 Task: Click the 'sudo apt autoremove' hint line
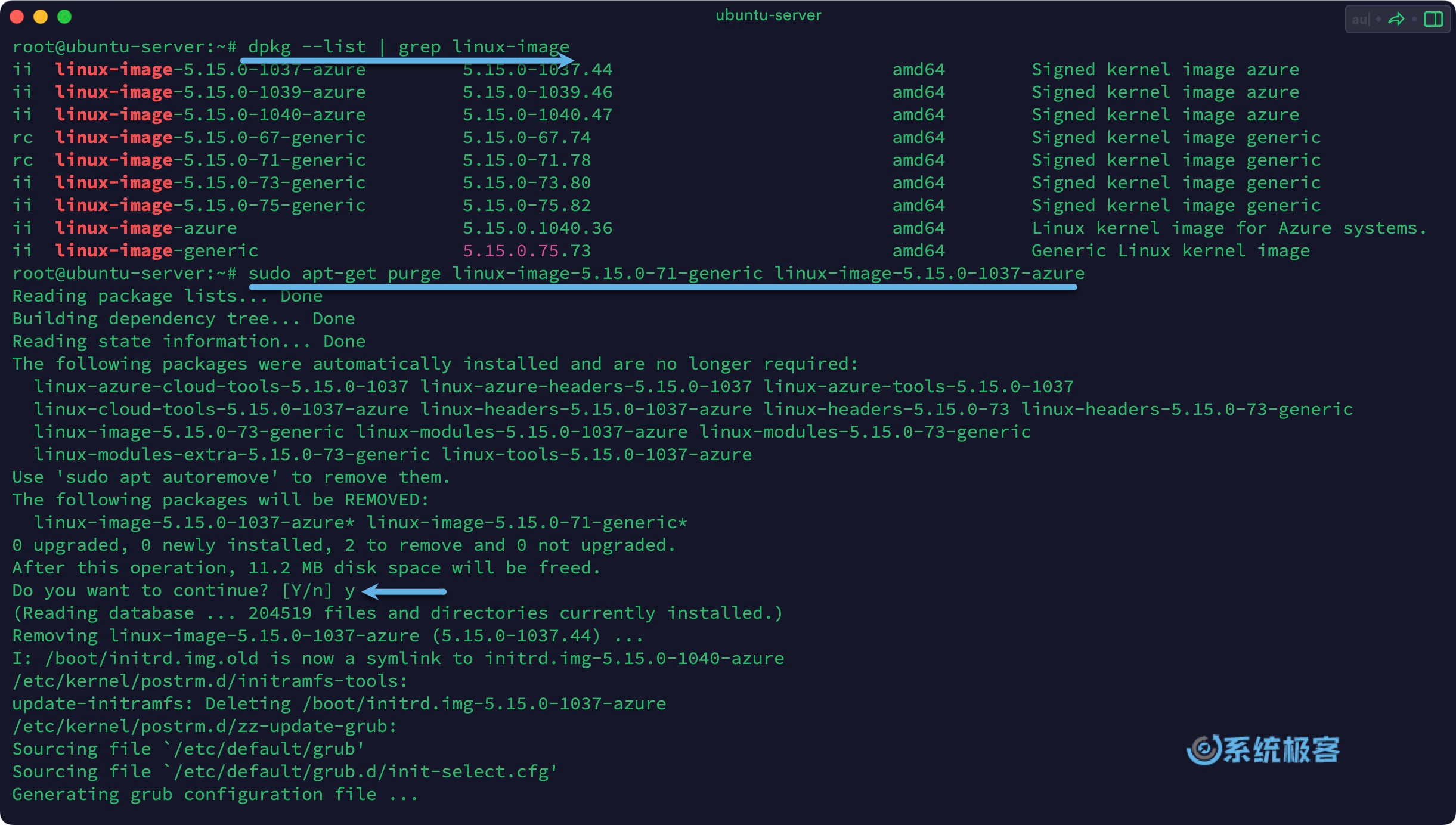231,477
